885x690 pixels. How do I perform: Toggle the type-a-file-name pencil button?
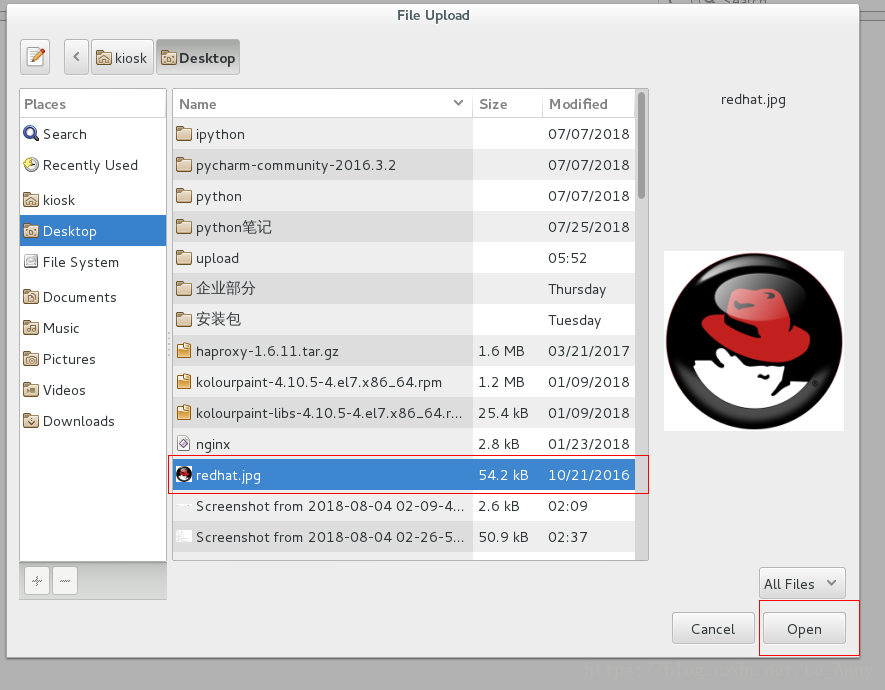tap(35, 57)
